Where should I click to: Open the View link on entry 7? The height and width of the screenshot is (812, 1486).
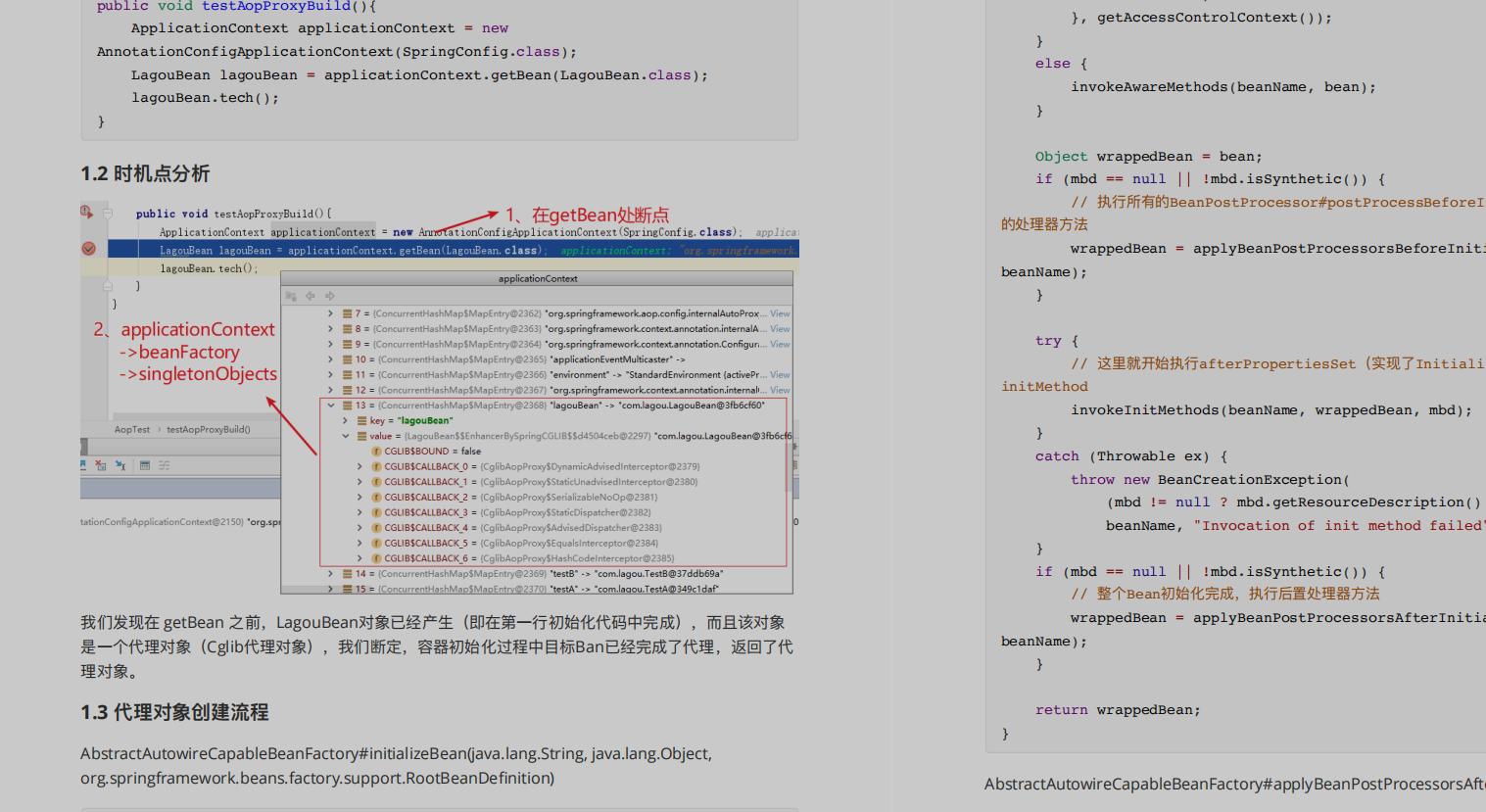point(780,313)
